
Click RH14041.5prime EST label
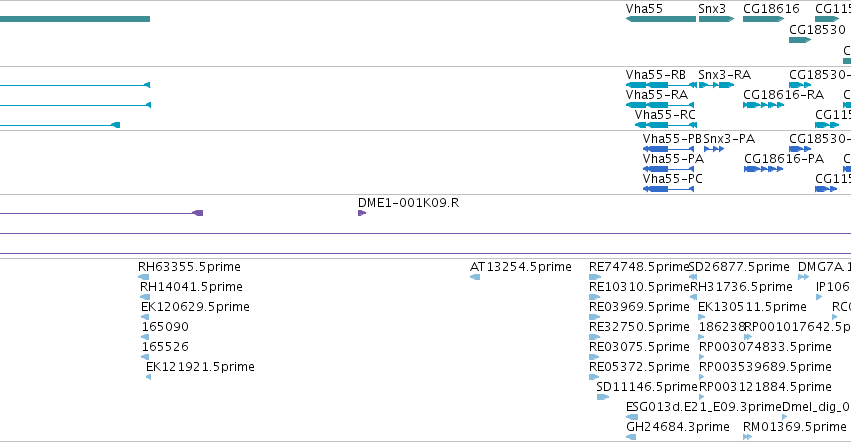[x=191, y=287]
